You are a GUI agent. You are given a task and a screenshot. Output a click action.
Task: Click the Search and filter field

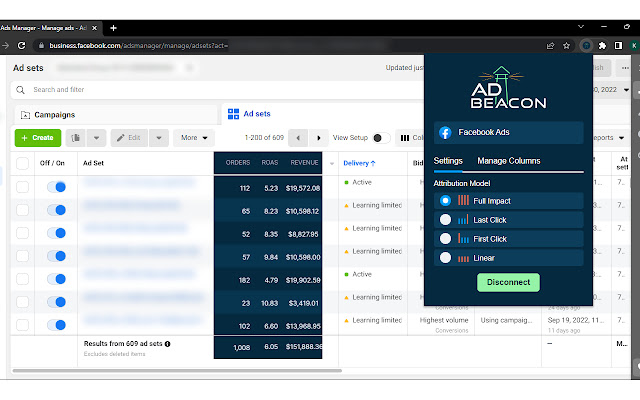218,90
